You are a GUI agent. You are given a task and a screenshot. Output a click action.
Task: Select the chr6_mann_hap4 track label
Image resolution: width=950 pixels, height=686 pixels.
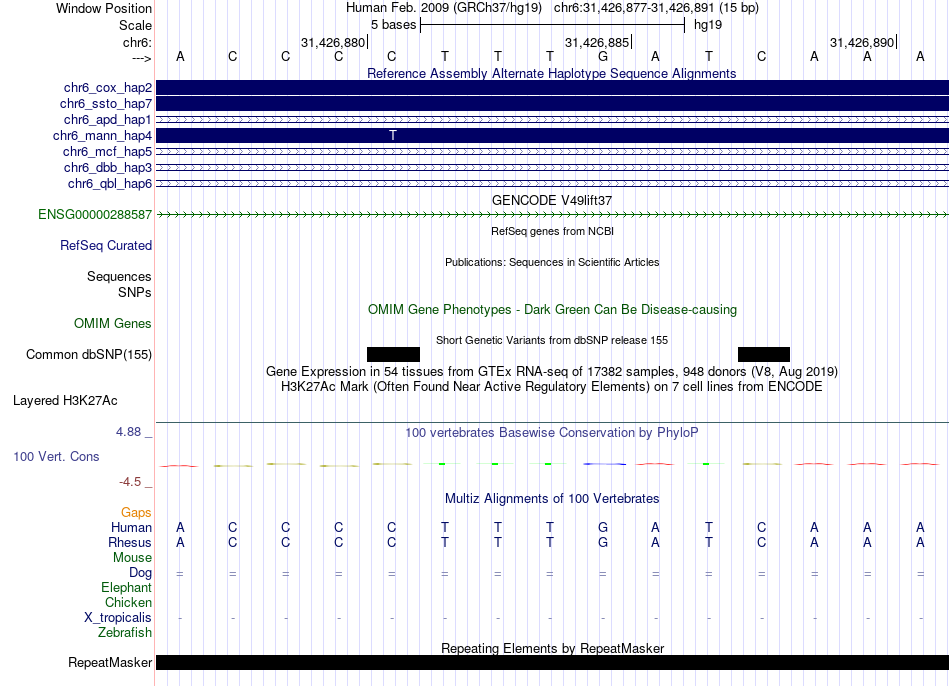coord(102,135)
